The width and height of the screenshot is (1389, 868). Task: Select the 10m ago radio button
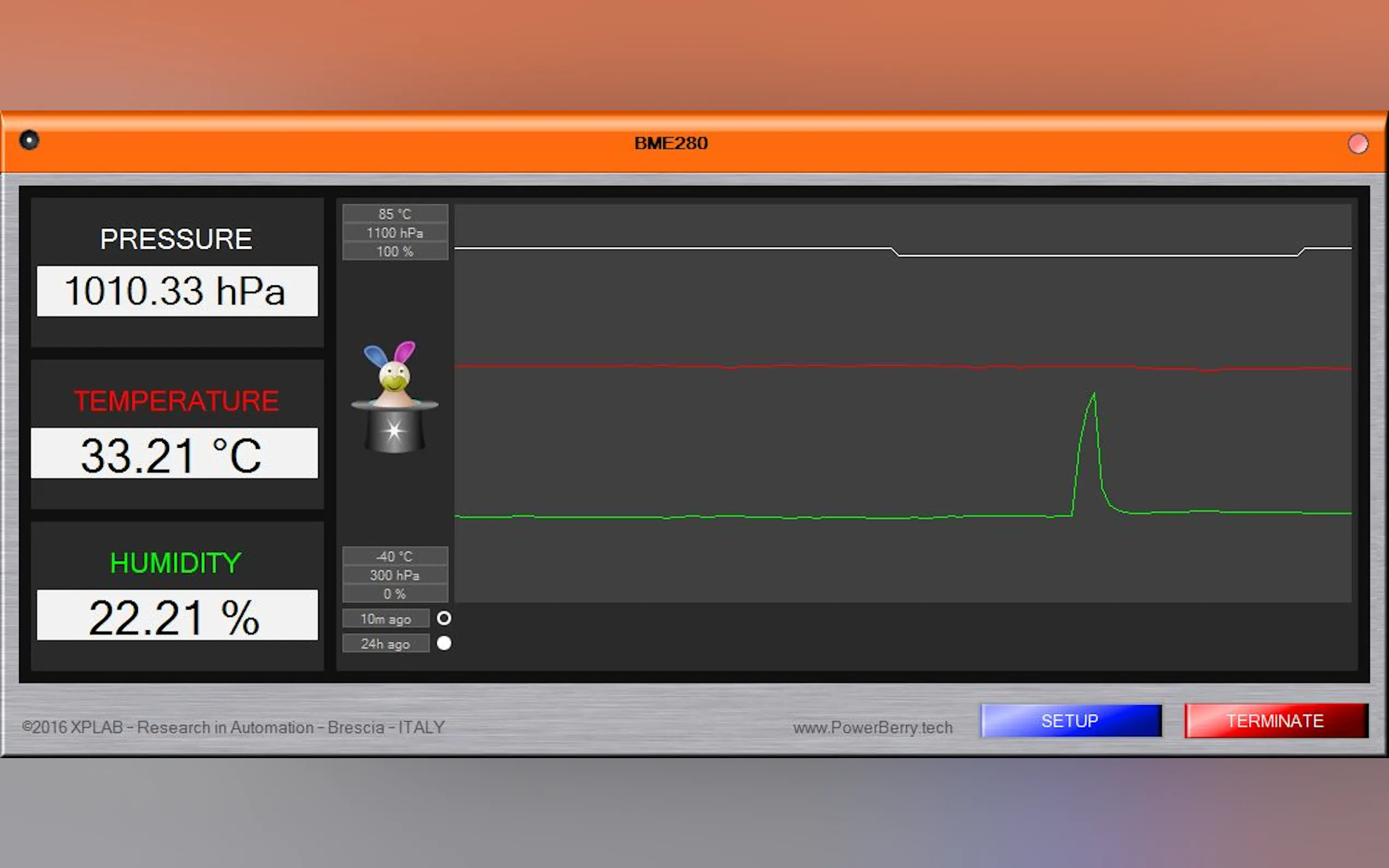pos(444,618)
